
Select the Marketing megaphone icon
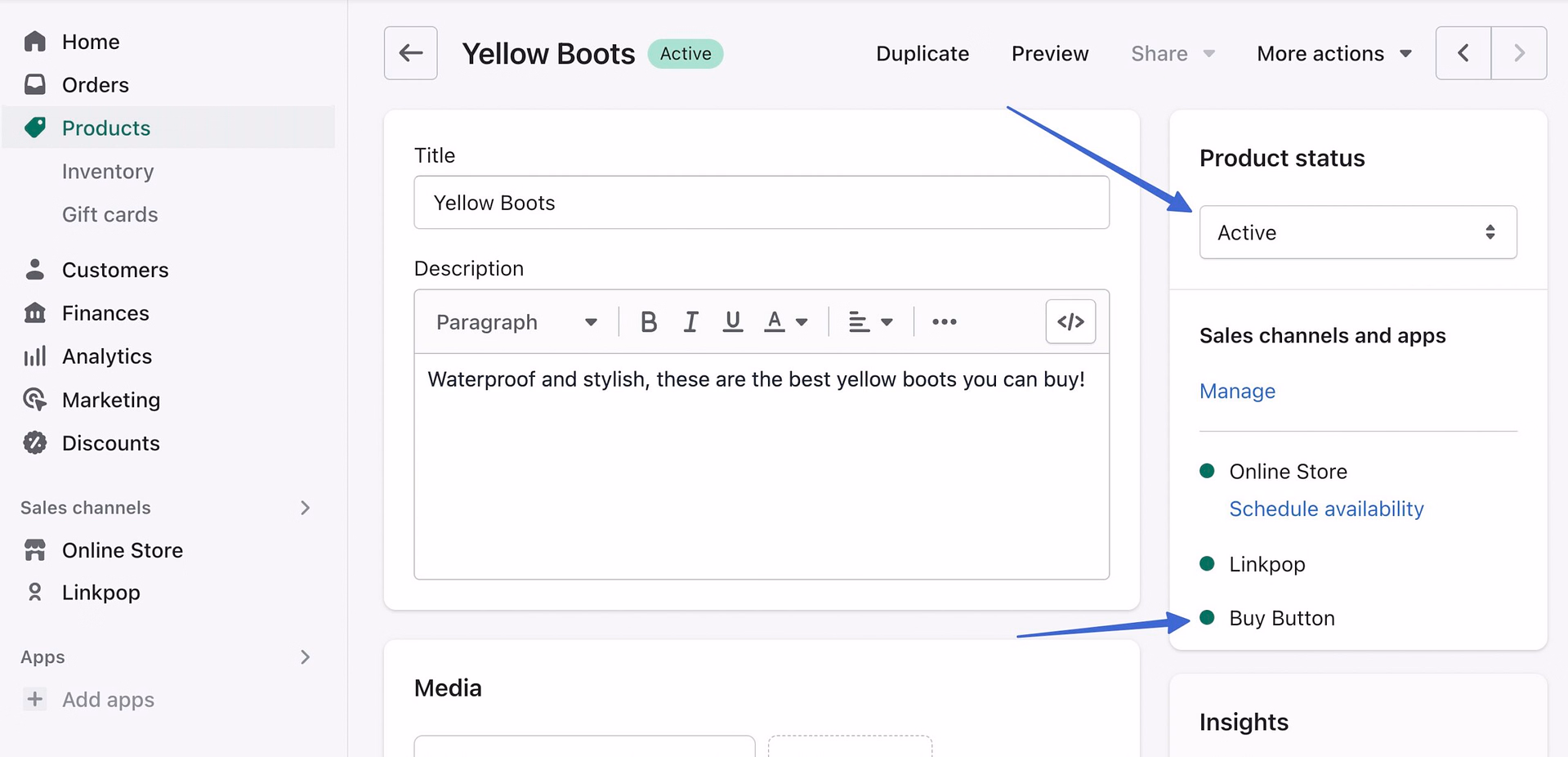[34, 400]
